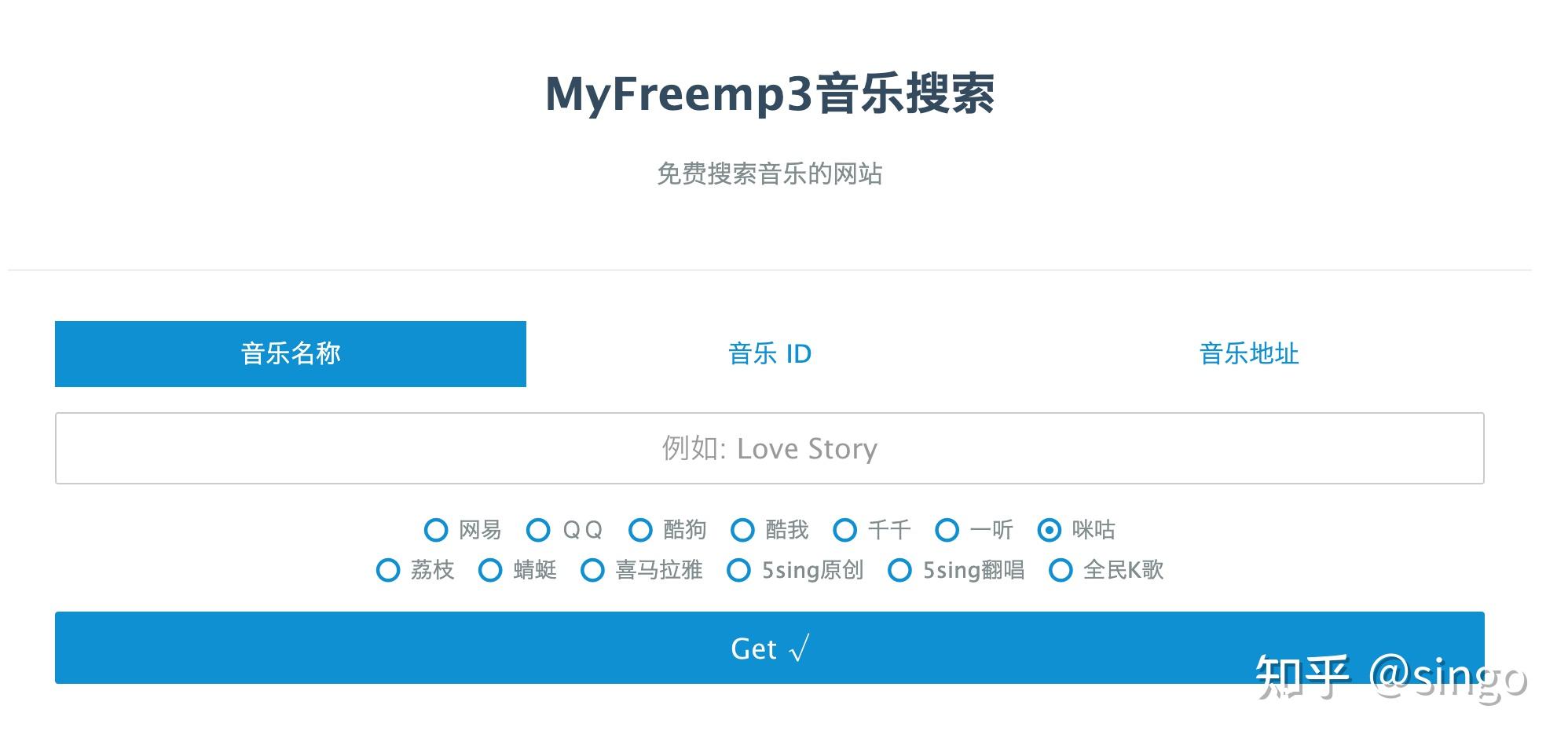This screenshot has height=749, width=1568.
Task: Click the Love Story search input field
Action: [x=770, y=448]
